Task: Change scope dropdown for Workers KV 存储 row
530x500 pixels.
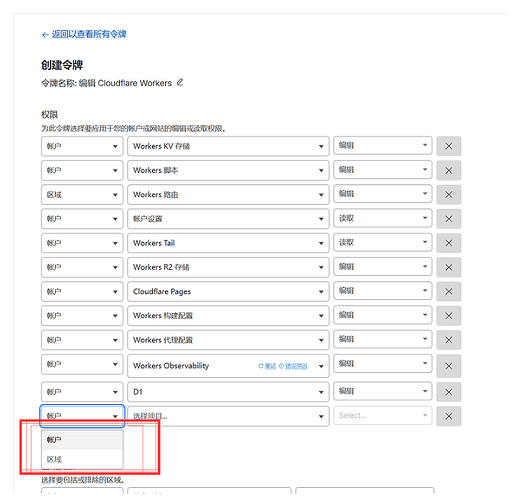Action: click(x=82, y=146)
